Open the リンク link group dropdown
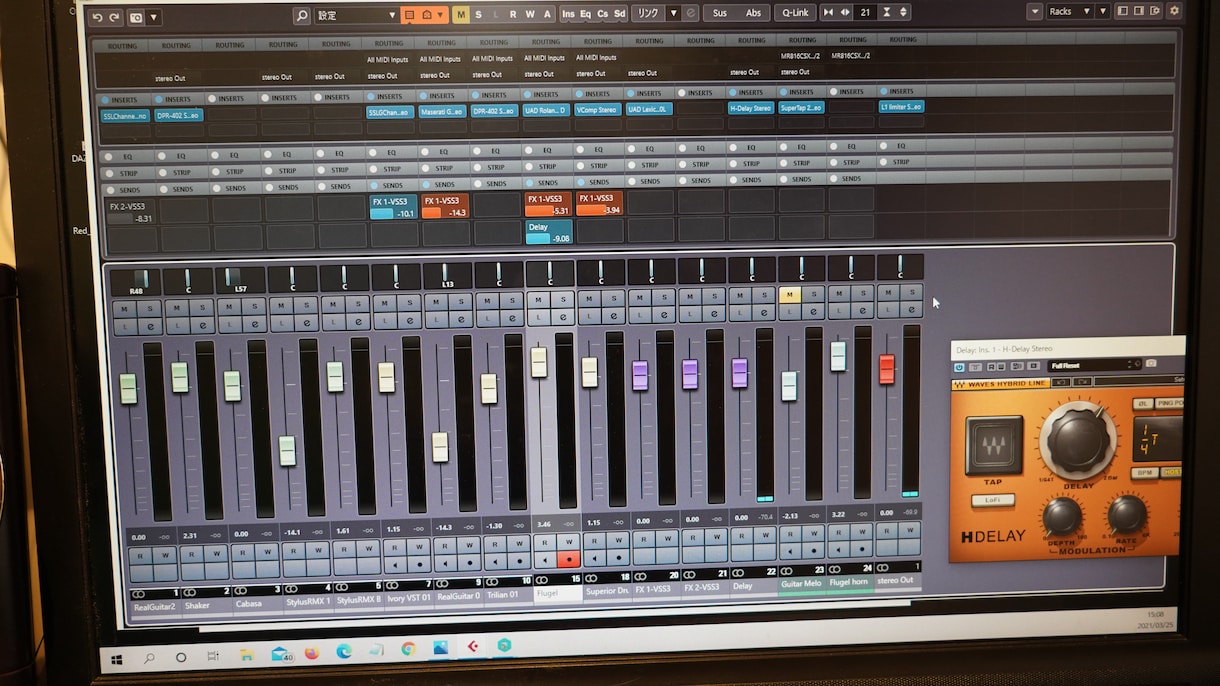The height and width of the screenshot is (686, 1220). [672, 13]
